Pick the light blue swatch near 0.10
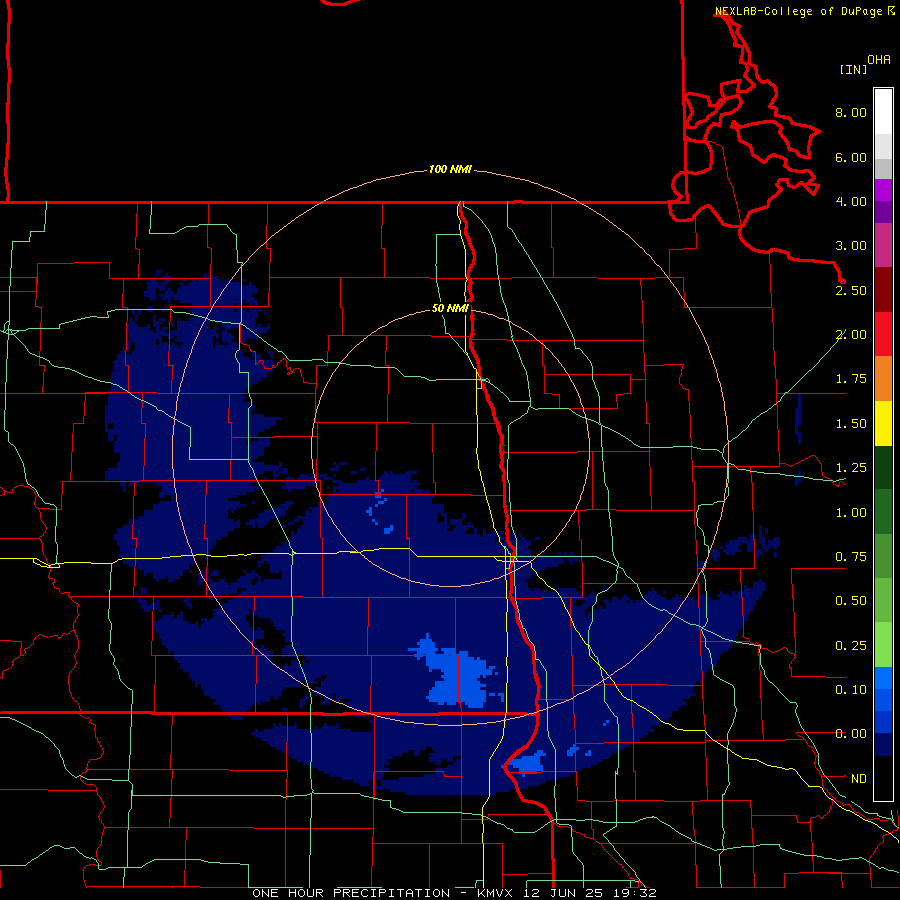 (883, 678)
